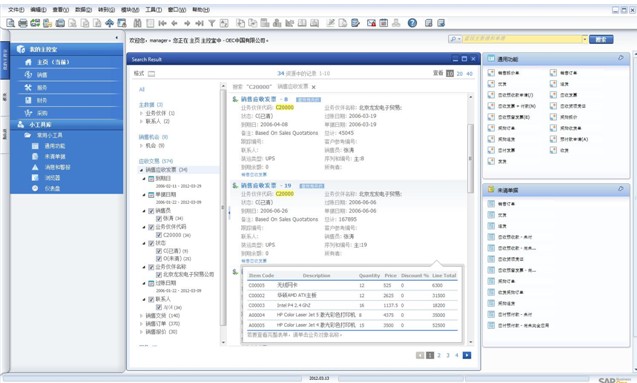Open the 文件(F) menu
Screen dimensions: 637x383
pyautogui.click(x=16, y=9)
